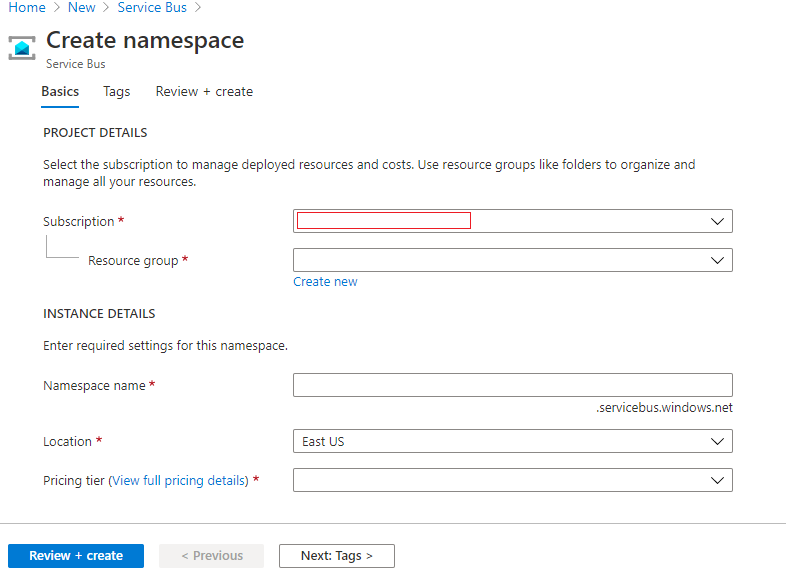Image resolution: width=786 pixels, height=587 pixels.
Task: Open the Review + create tab
Action: [204, 91]
